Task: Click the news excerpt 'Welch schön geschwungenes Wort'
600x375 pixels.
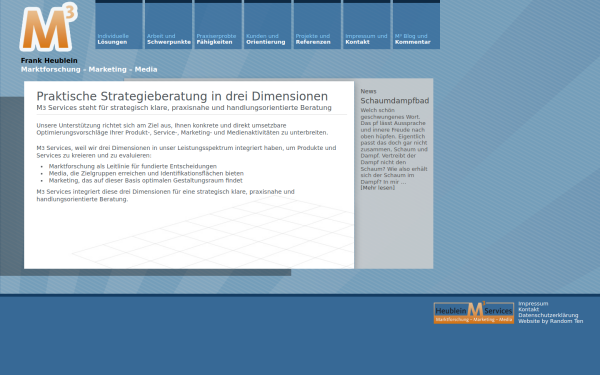Action: point(394,146)
